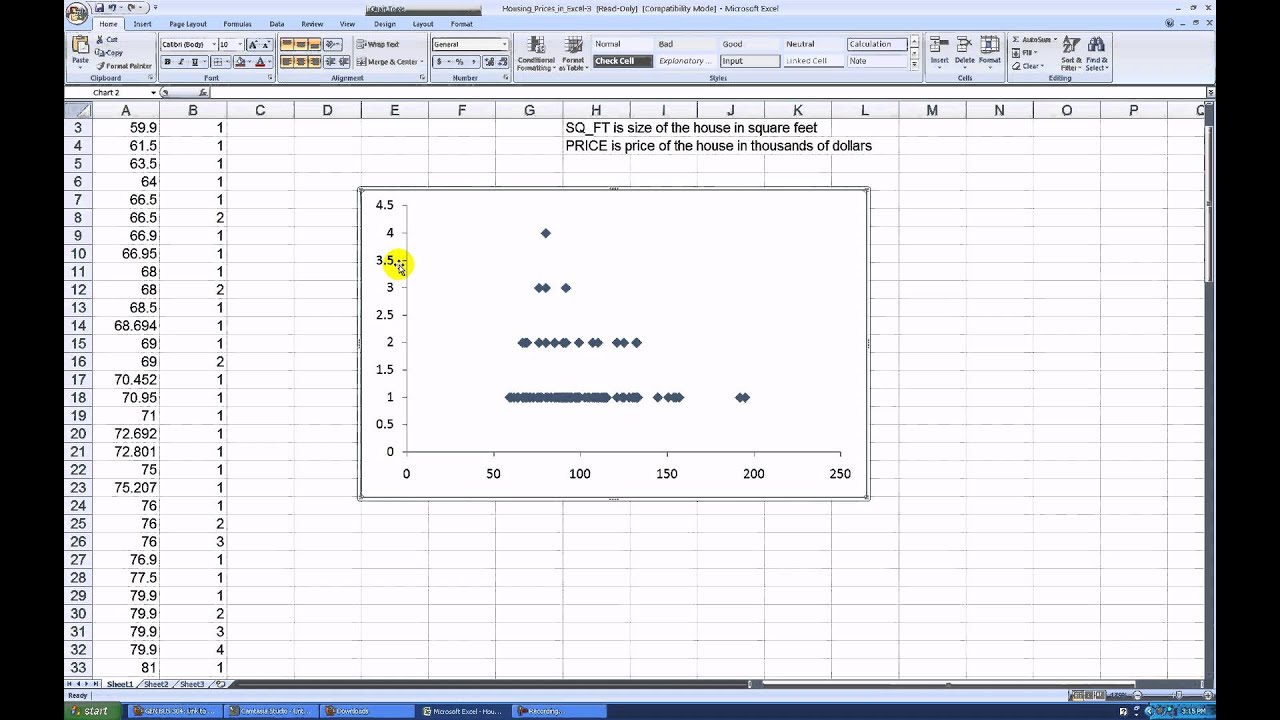Switch to the Design chart tools tab
The height and width of the screenshot is (720, 1280).
(x=384, y=24)
